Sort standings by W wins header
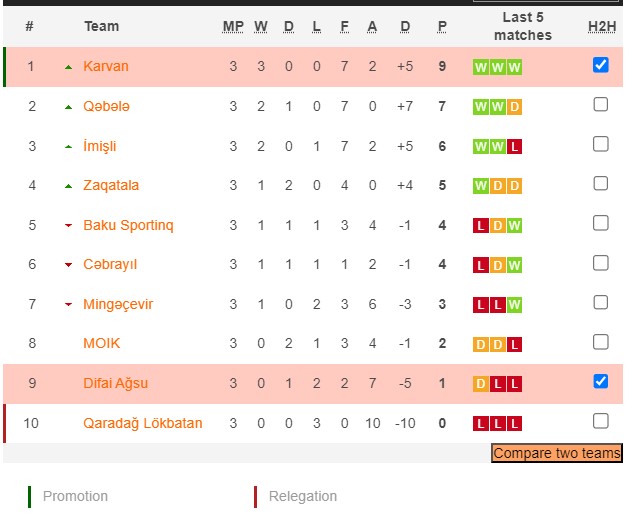Viewport: 630px width, 517px height. click(261, 26)
